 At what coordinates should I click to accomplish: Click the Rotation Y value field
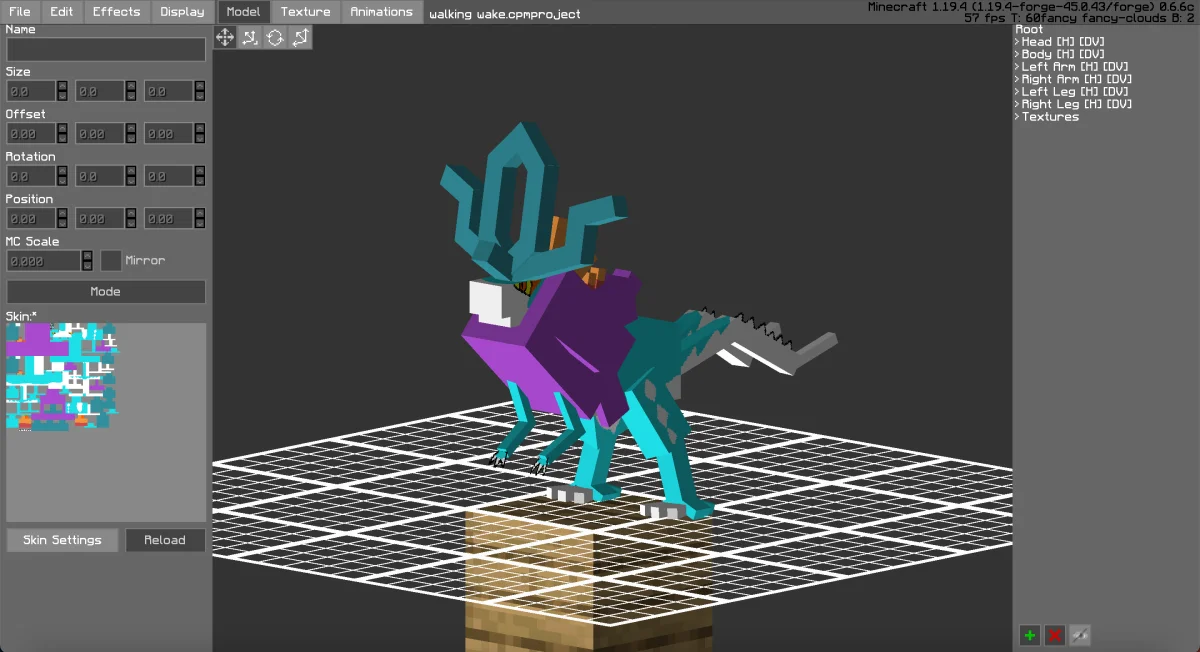click(100, 176)
